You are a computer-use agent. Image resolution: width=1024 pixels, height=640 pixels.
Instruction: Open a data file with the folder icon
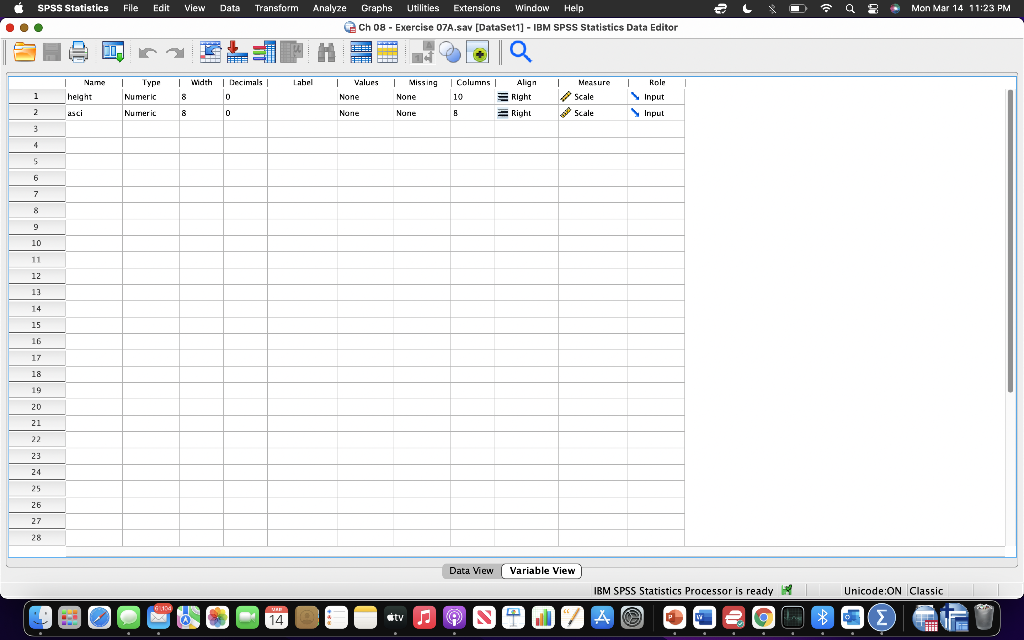coord(24,51)
